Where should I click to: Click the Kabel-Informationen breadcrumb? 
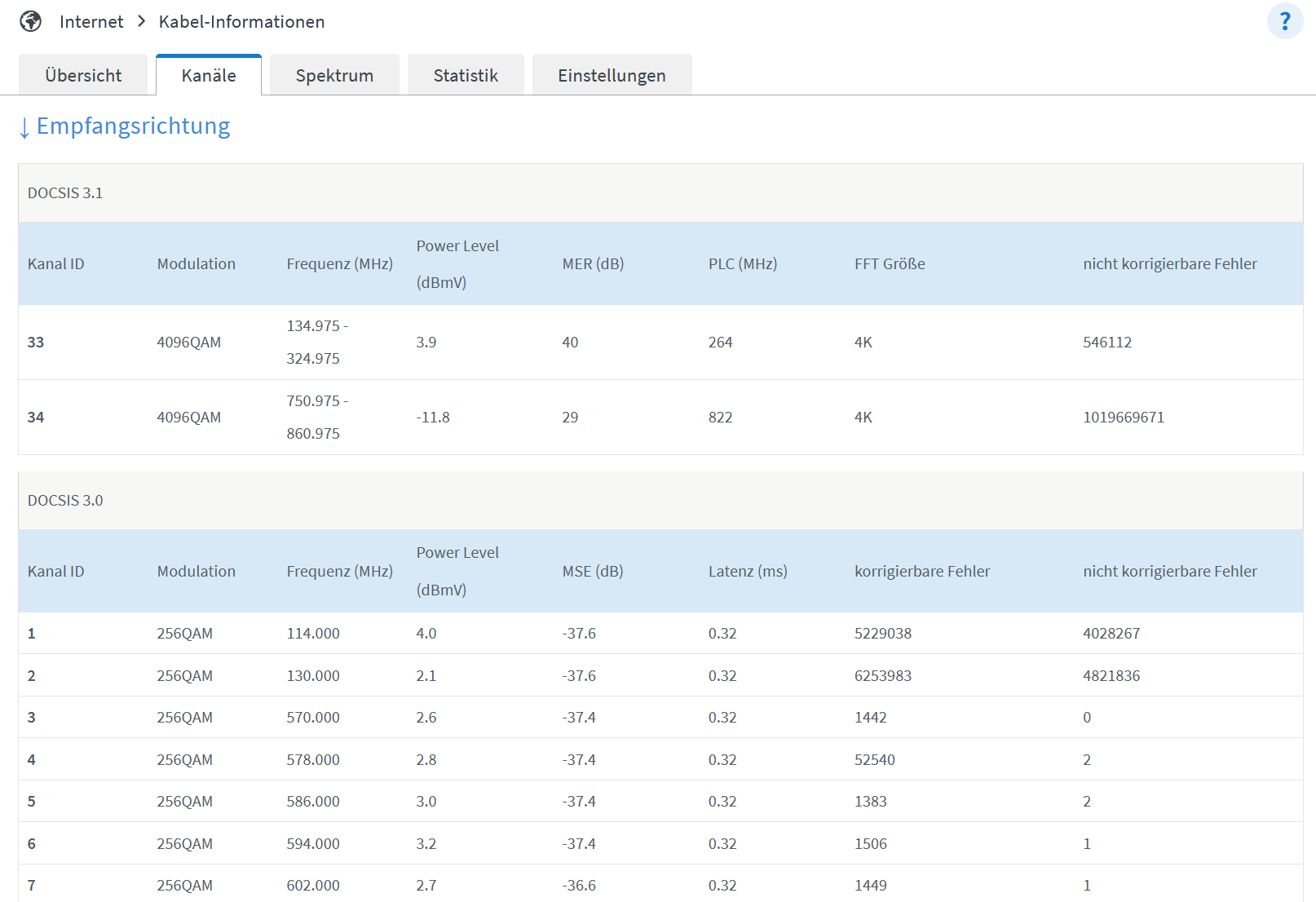[241, 22]
